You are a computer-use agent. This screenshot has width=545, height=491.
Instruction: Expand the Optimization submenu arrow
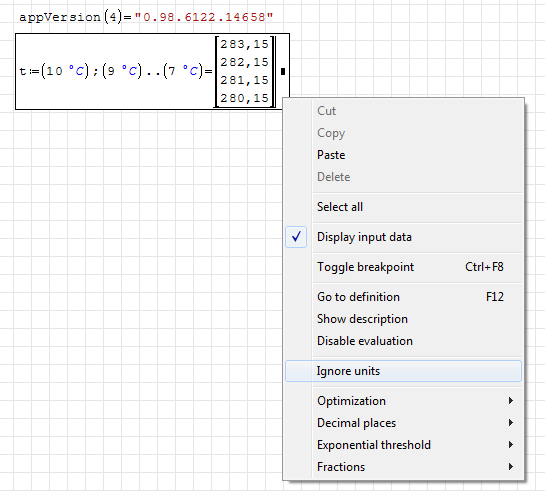click(511, 401)
